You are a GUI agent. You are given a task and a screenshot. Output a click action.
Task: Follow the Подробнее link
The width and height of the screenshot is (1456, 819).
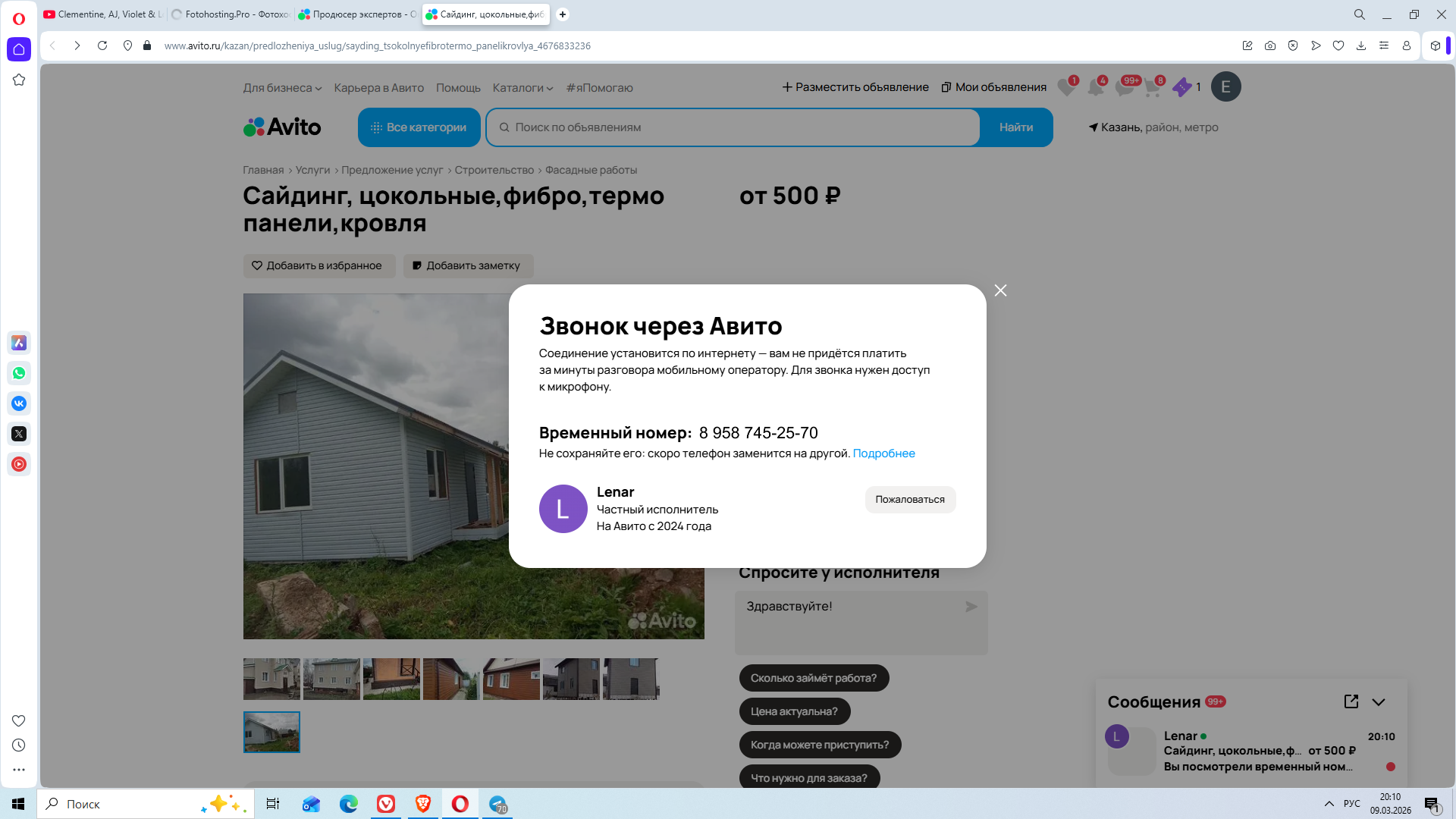click(x=883, y=453)
